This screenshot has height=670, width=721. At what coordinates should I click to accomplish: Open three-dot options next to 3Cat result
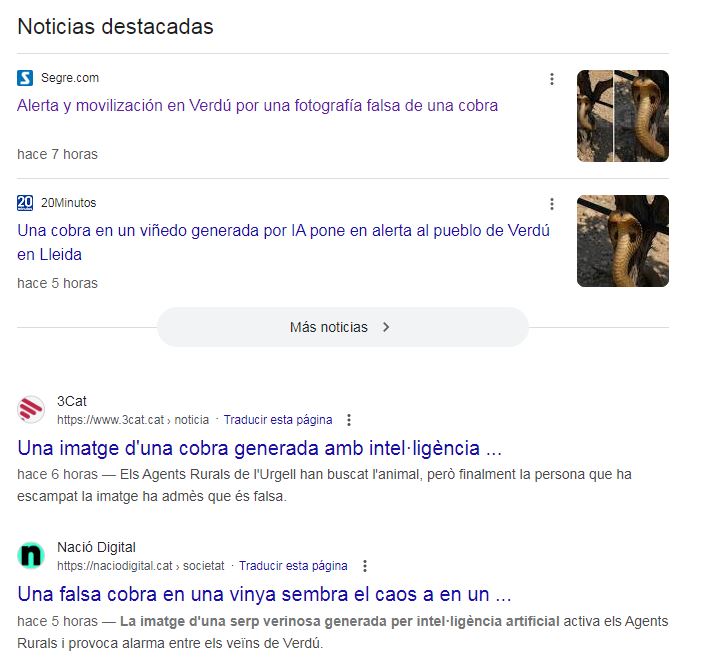tap(349, 420)
